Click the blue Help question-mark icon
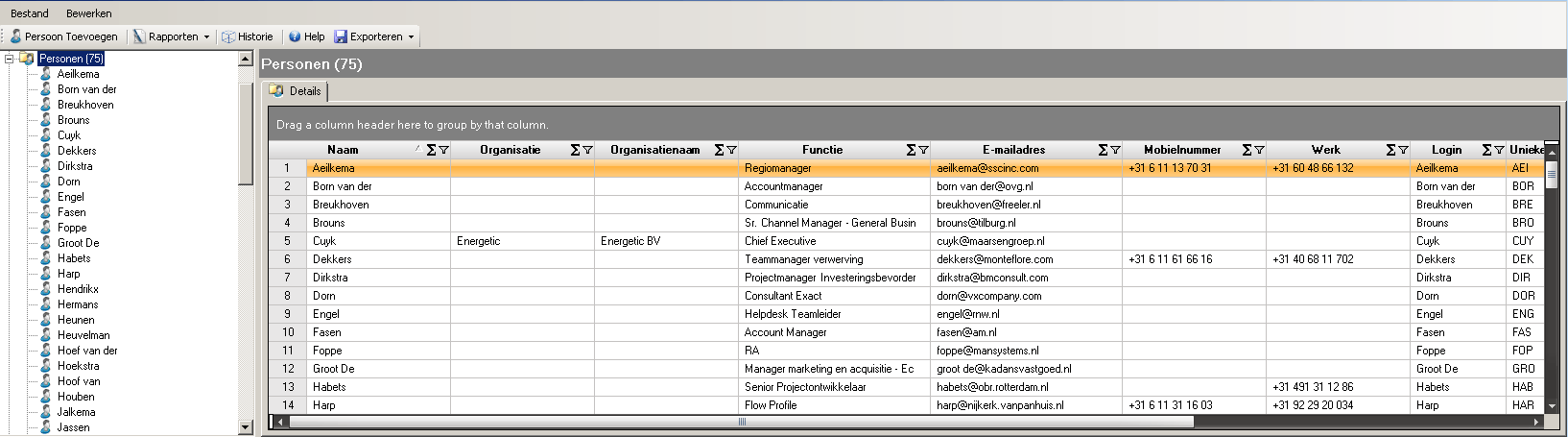This screenshot has width=1568, height=437. coord(295,36)
